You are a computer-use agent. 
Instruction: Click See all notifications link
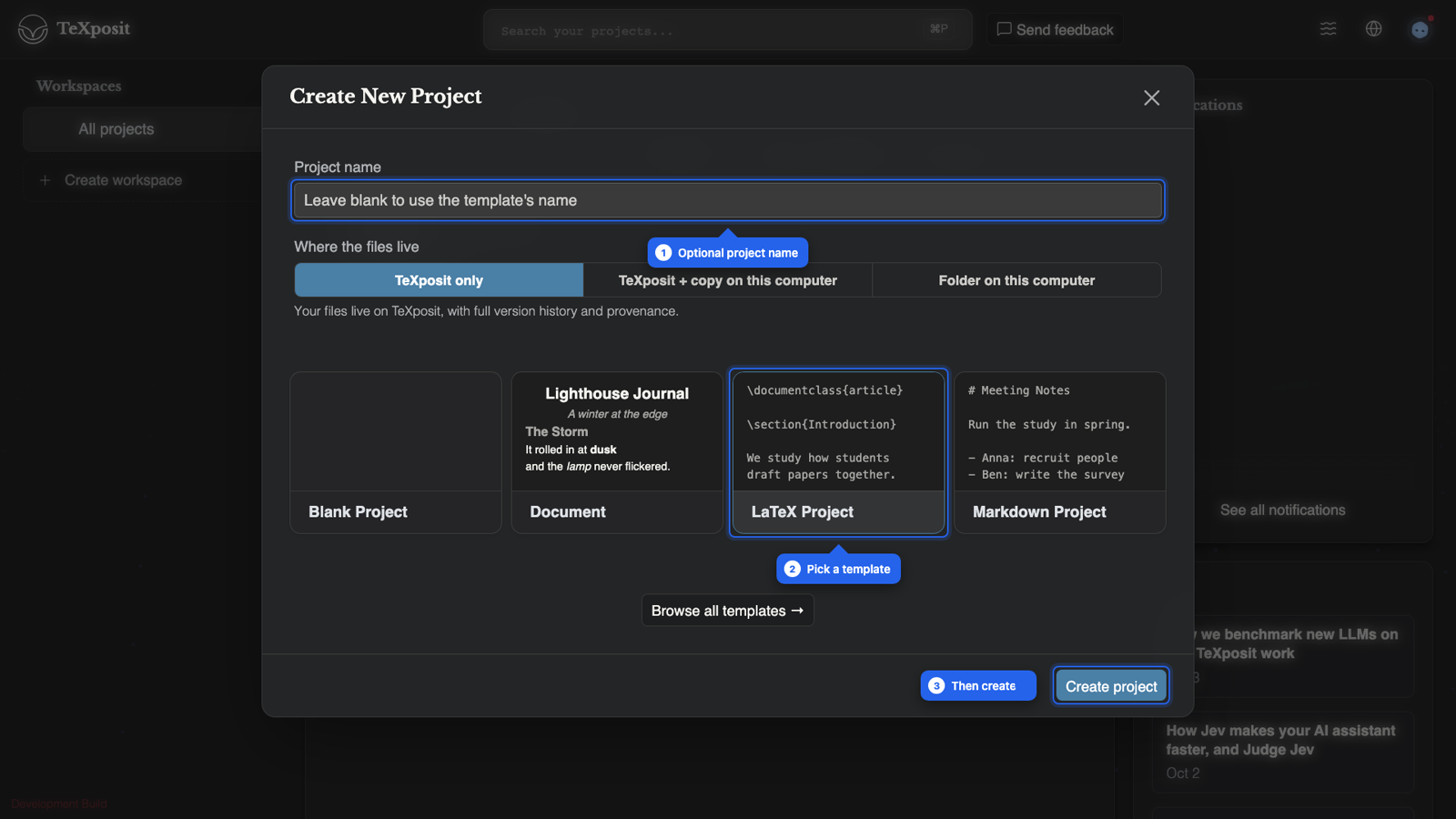(x=1282, y=511)
